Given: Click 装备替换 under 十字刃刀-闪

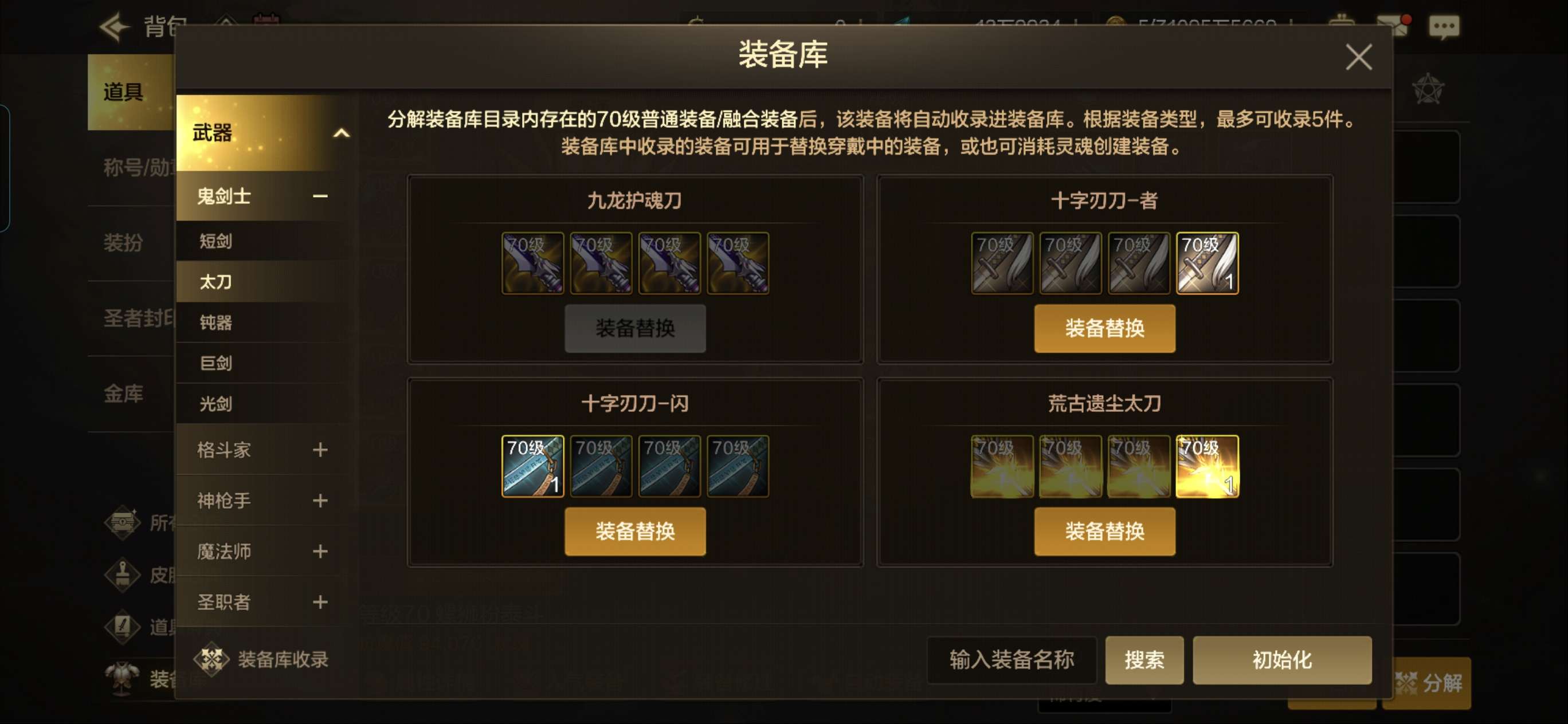Looking at the screenshot, I should pos(635,531).
